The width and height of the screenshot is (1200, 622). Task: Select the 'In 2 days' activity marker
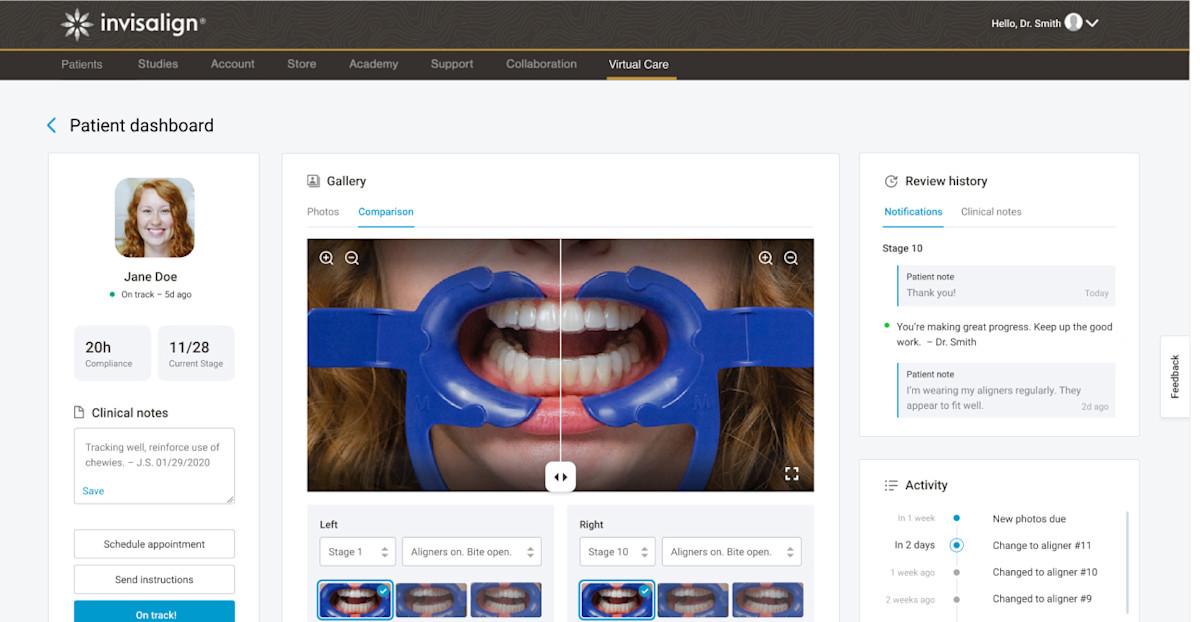[957, 545]
